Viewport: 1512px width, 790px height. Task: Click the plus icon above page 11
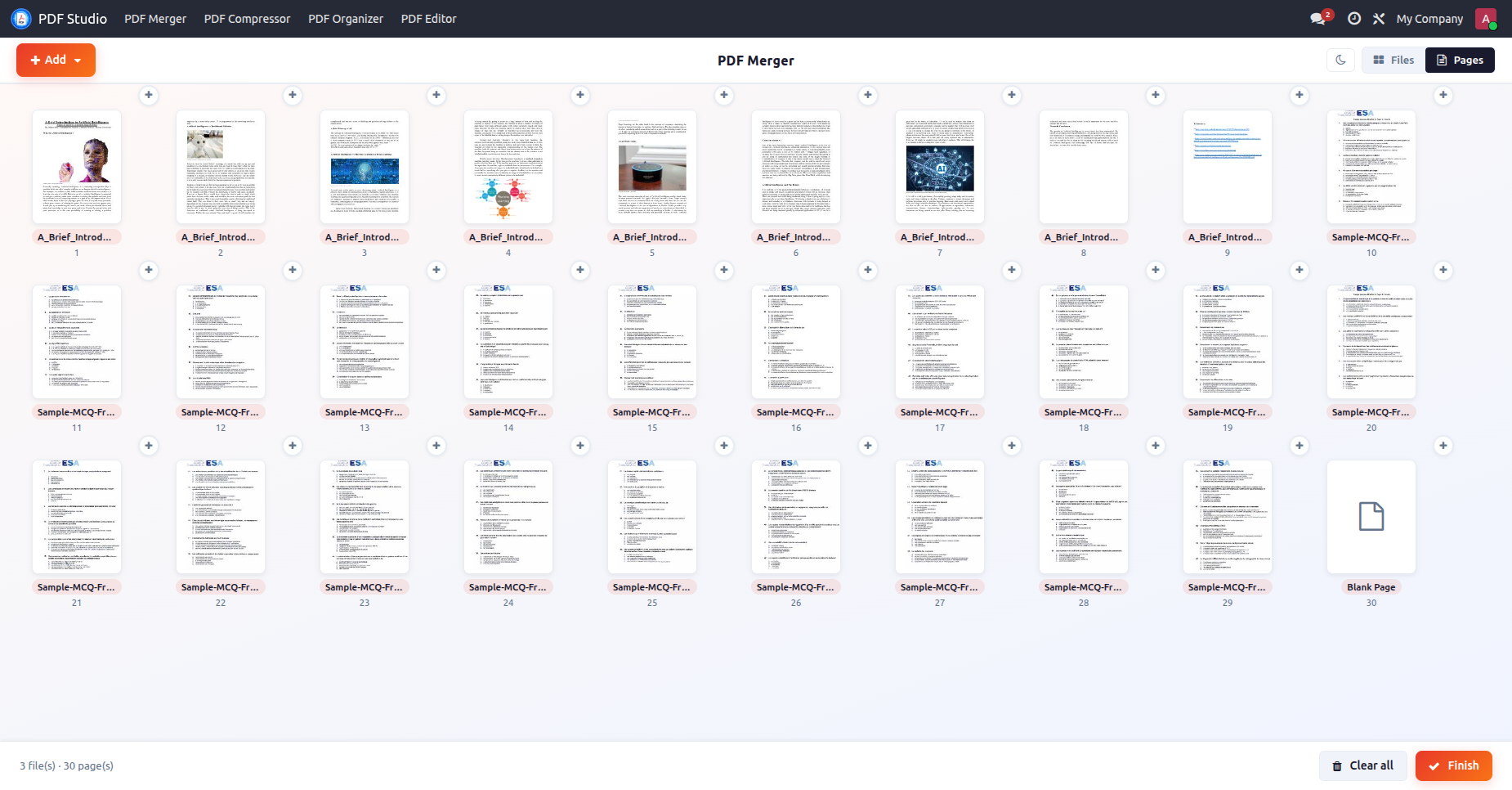tap(149, 270)
